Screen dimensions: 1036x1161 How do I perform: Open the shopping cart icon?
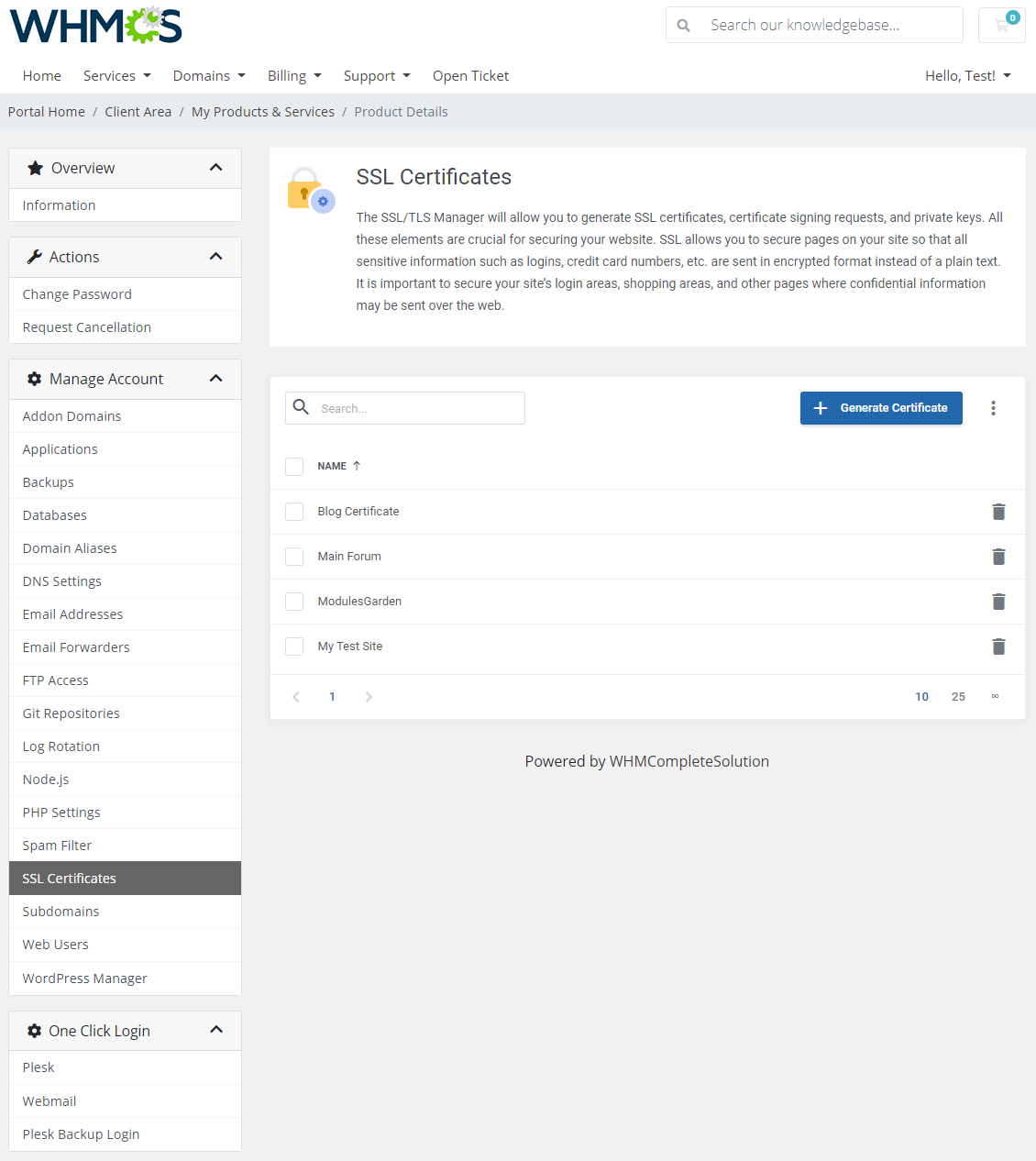pyautogui.click(x=1001, y=25)
